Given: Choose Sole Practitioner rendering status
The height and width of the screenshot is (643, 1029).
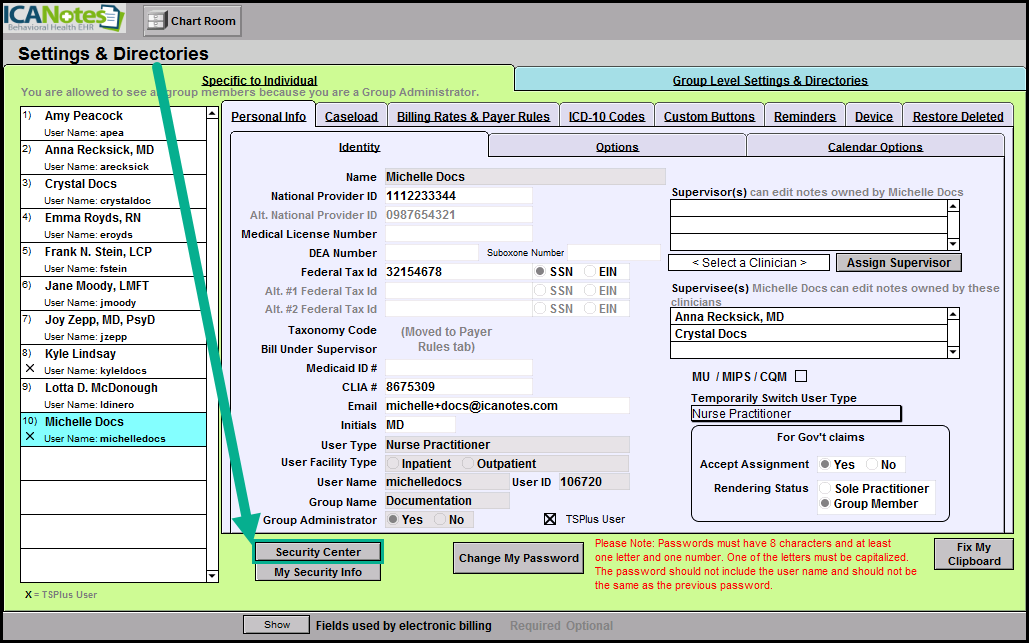Looking at the screenshot, I should tap(825, 489).
